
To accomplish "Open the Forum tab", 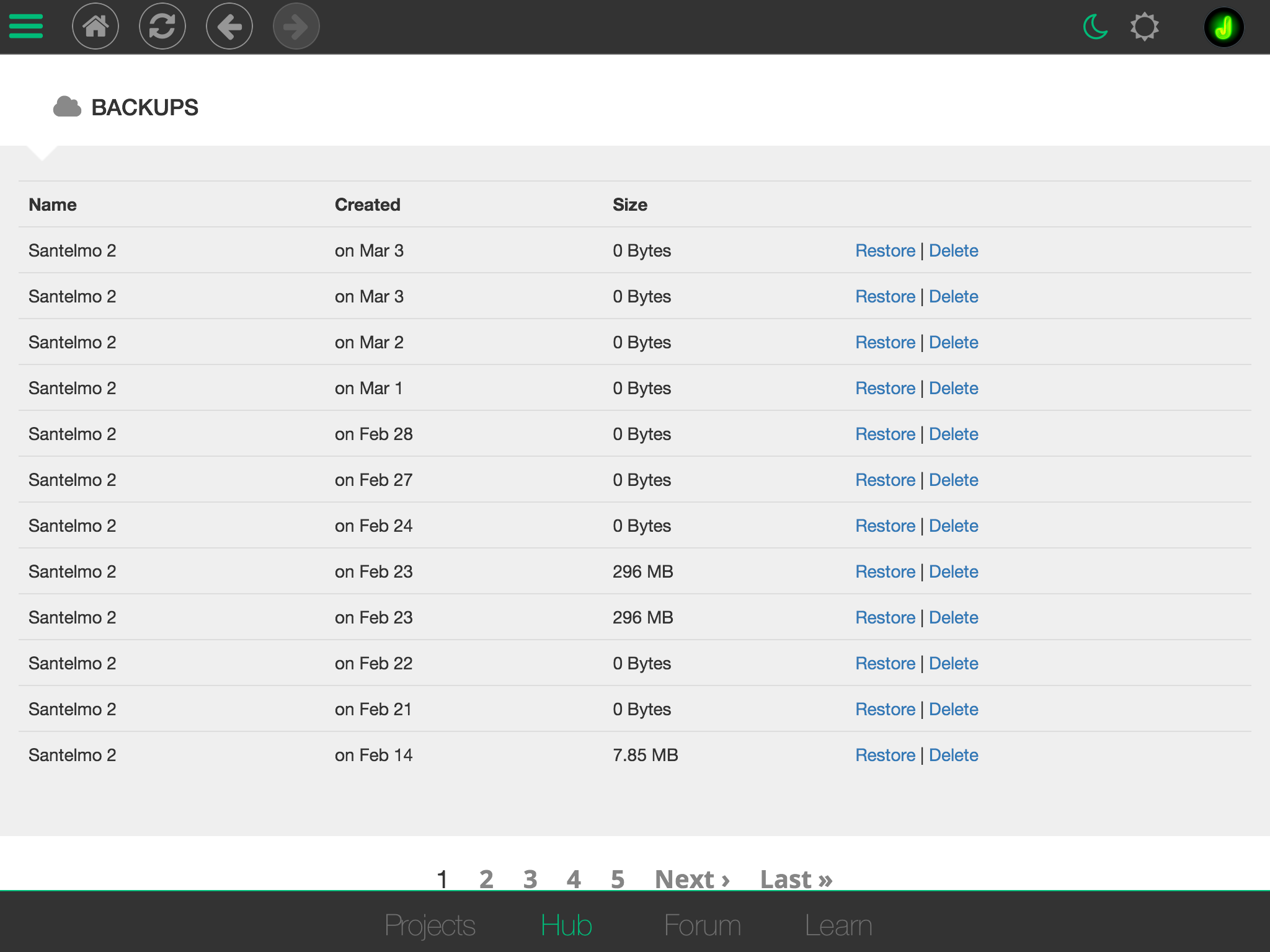I will (x=702, y=925).
